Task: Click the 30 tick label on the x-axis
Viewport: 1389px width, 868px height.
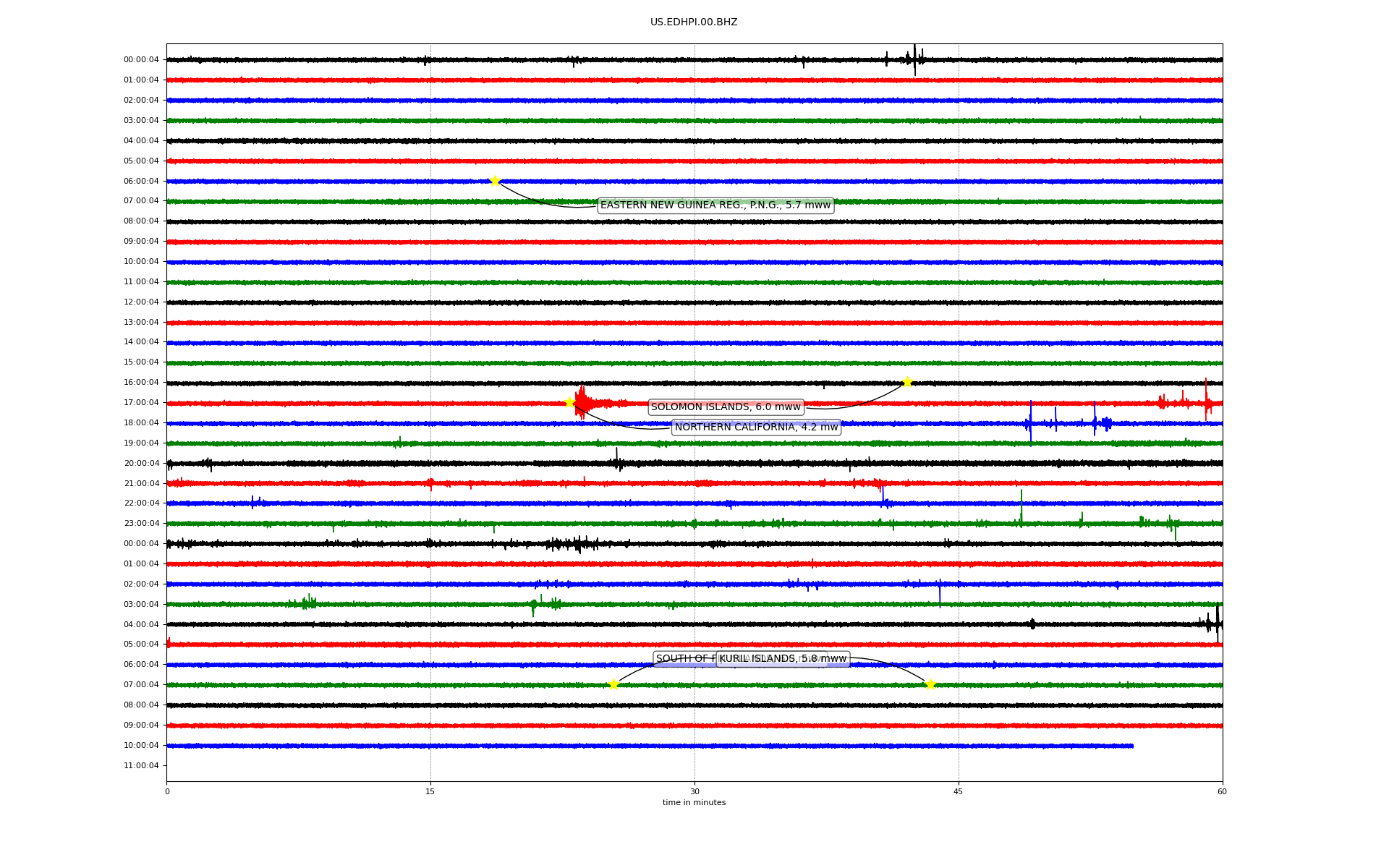Action: (694, 791)
